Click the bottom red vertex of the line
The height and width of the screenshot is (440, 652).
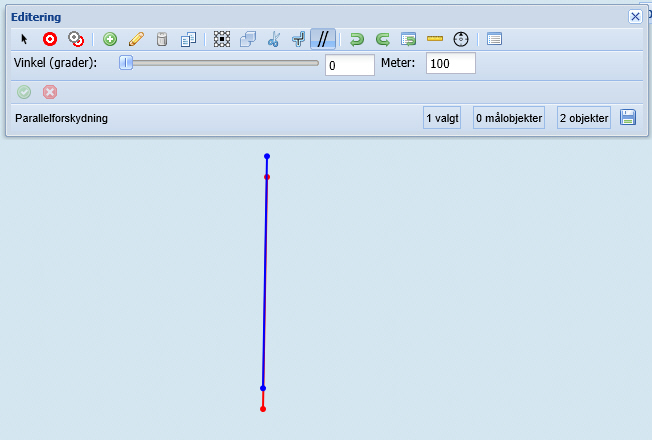click(x=263, y=409)
